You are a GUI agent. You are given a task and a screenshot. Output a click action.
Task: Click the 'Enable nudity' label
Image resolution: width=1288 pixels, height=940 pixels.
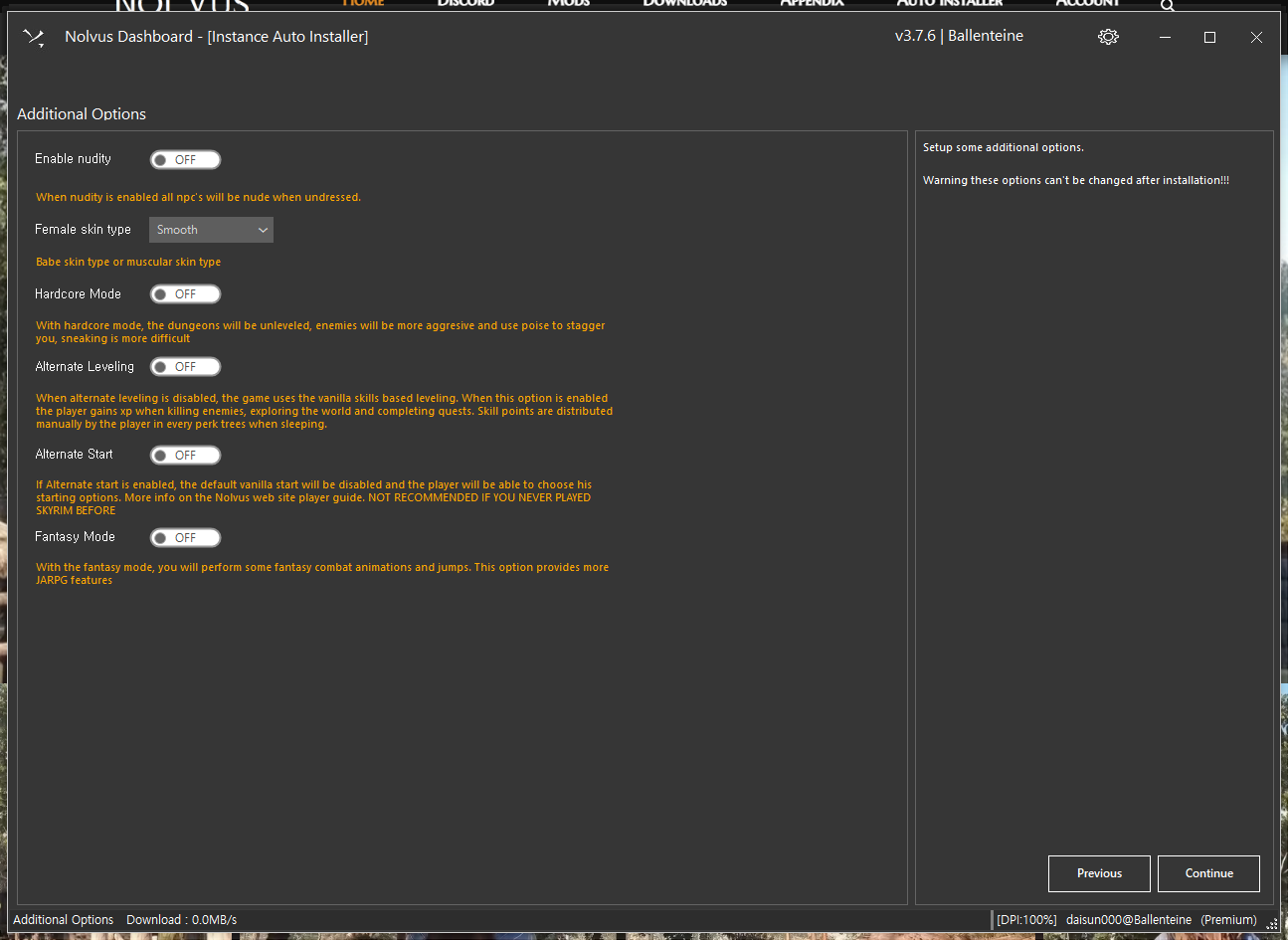[x=73, y=159]
